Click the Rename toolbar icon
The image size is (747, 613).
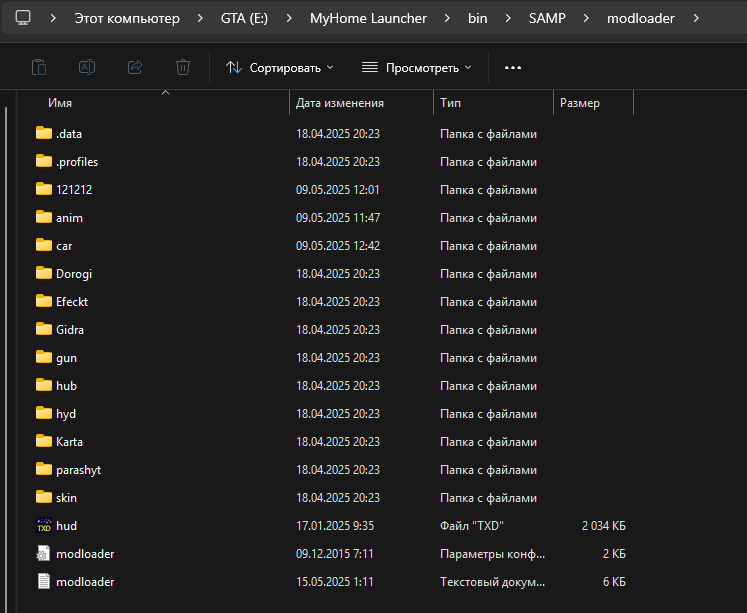[x=87, y=67]
